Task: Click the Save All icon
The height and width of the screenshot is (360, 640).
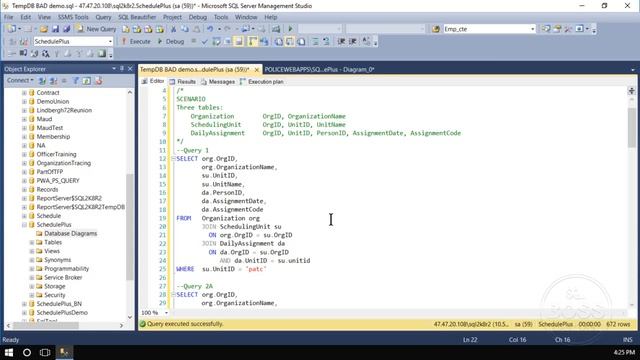Action: [x=66, y=29]
